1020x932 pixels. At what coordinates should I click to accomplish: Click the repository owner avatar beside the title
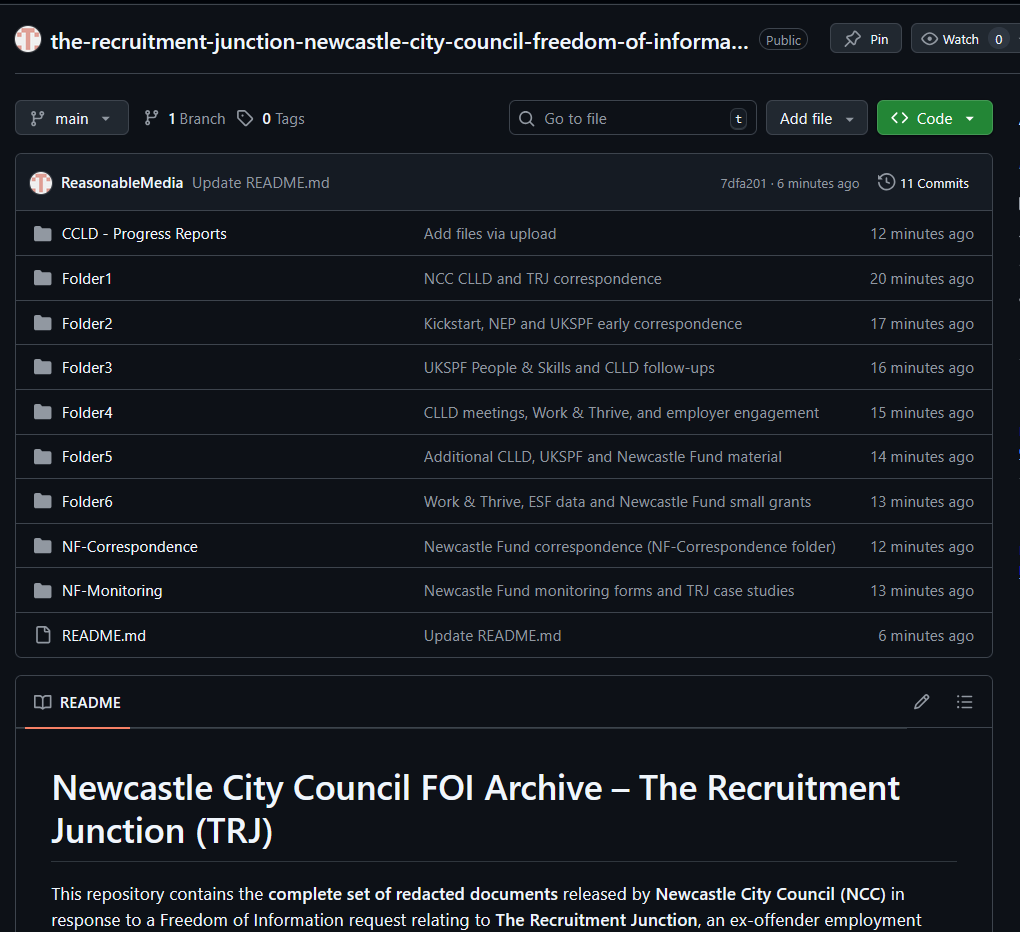(28, 39)
